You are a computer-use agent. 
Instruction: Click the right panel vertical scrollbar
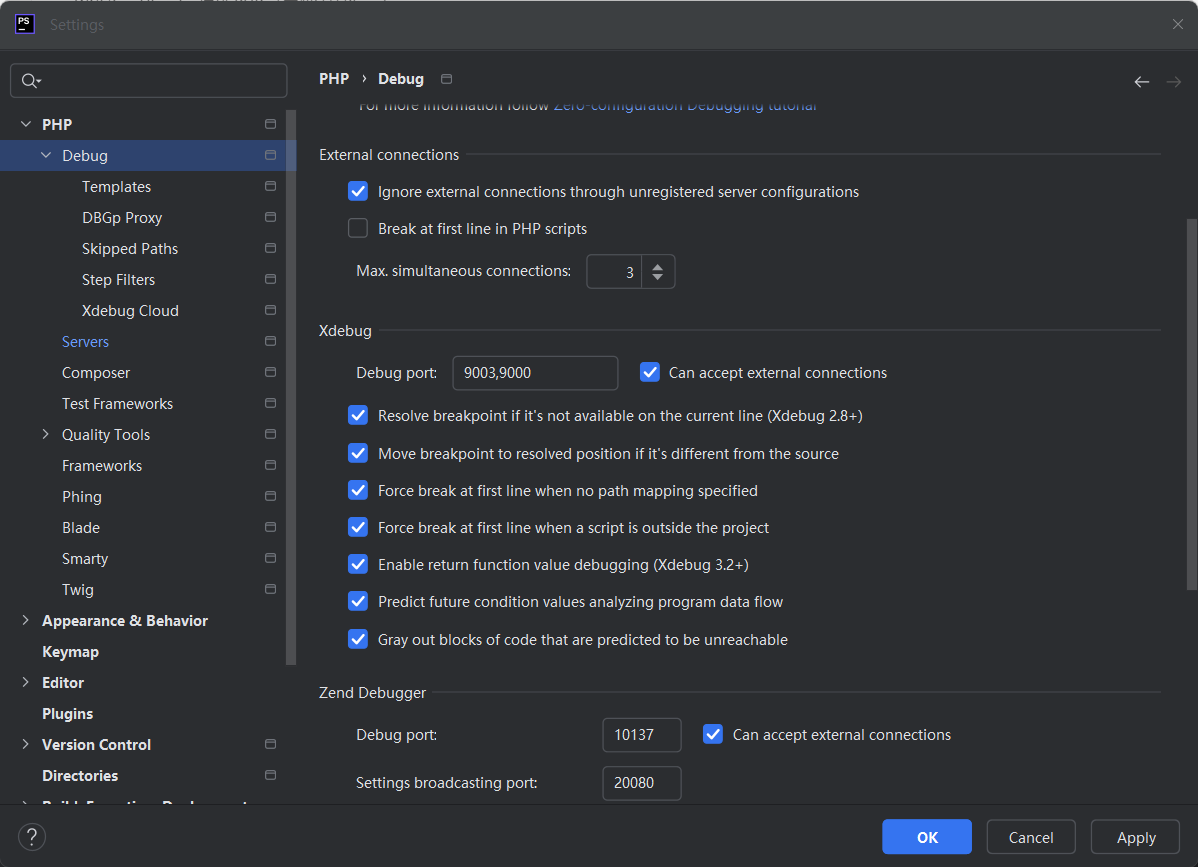1191,405
